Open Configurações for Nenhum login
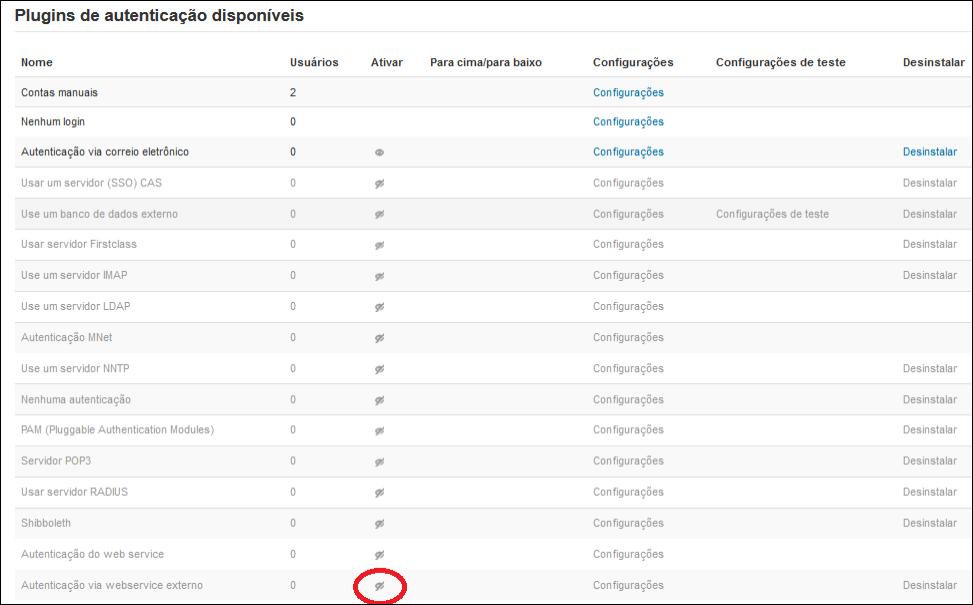 click(x=628, y=122)
